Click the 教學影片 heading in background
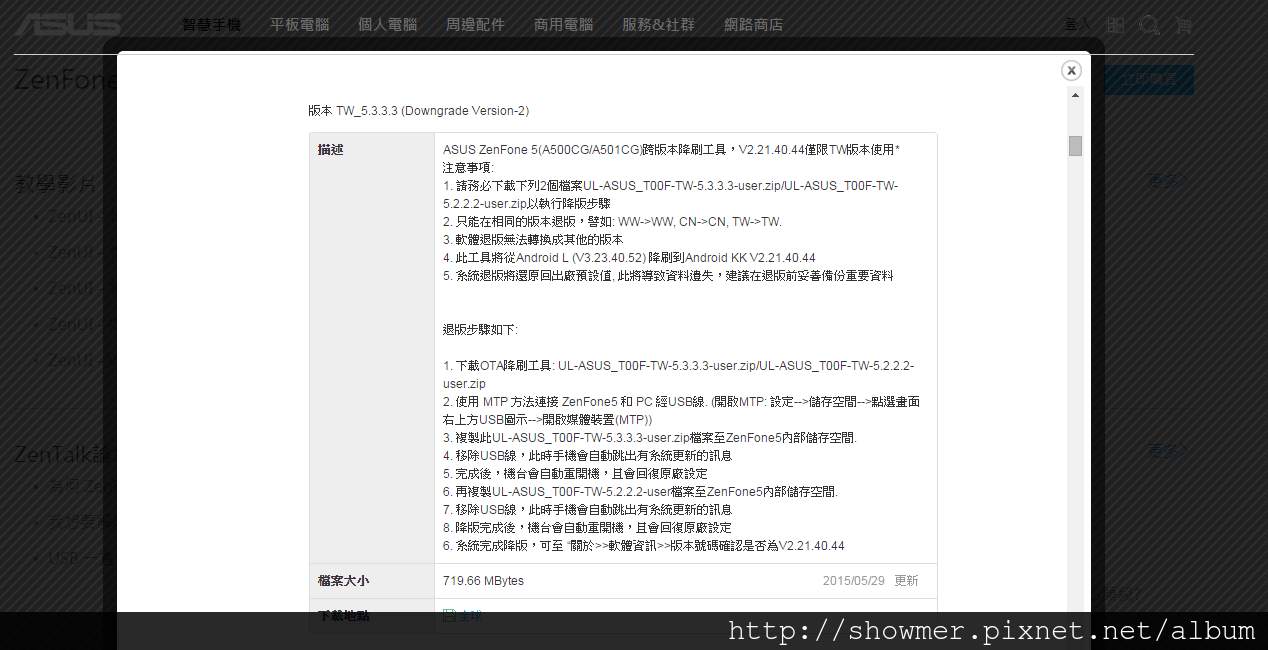1268x650 pixels. pos(56,184)
